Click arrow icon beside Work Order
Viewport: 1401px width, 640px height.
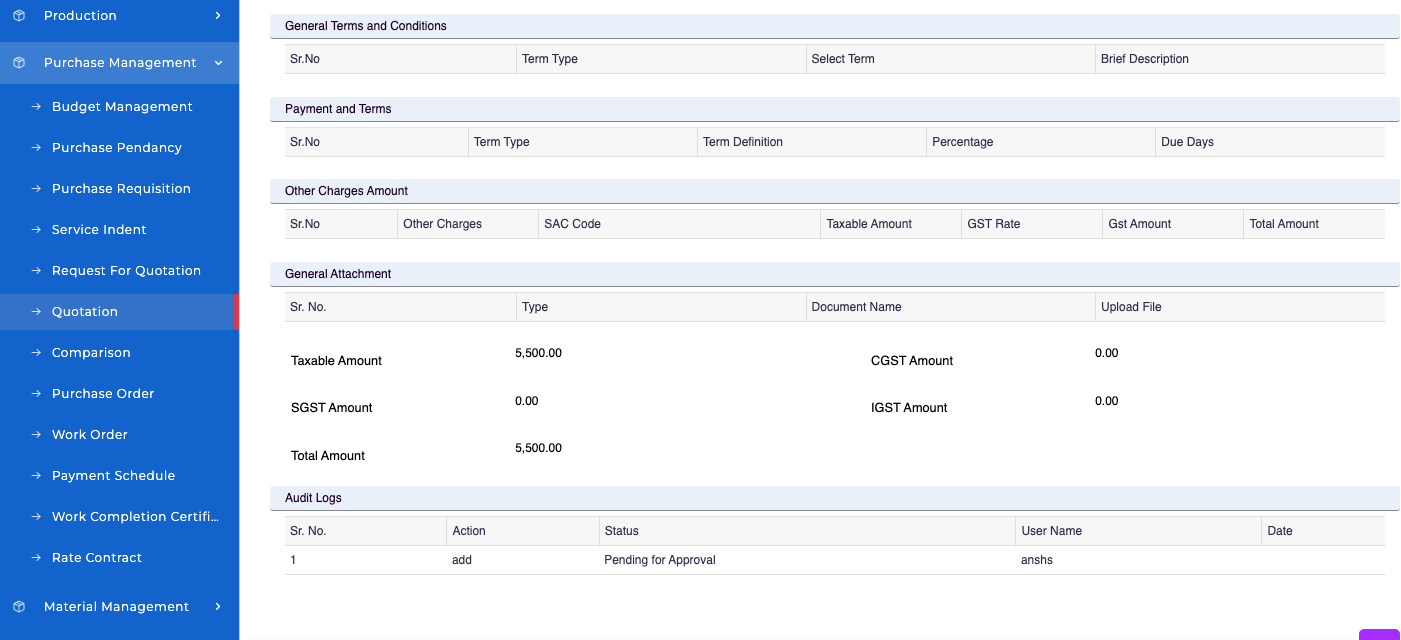tap(36, 435)
